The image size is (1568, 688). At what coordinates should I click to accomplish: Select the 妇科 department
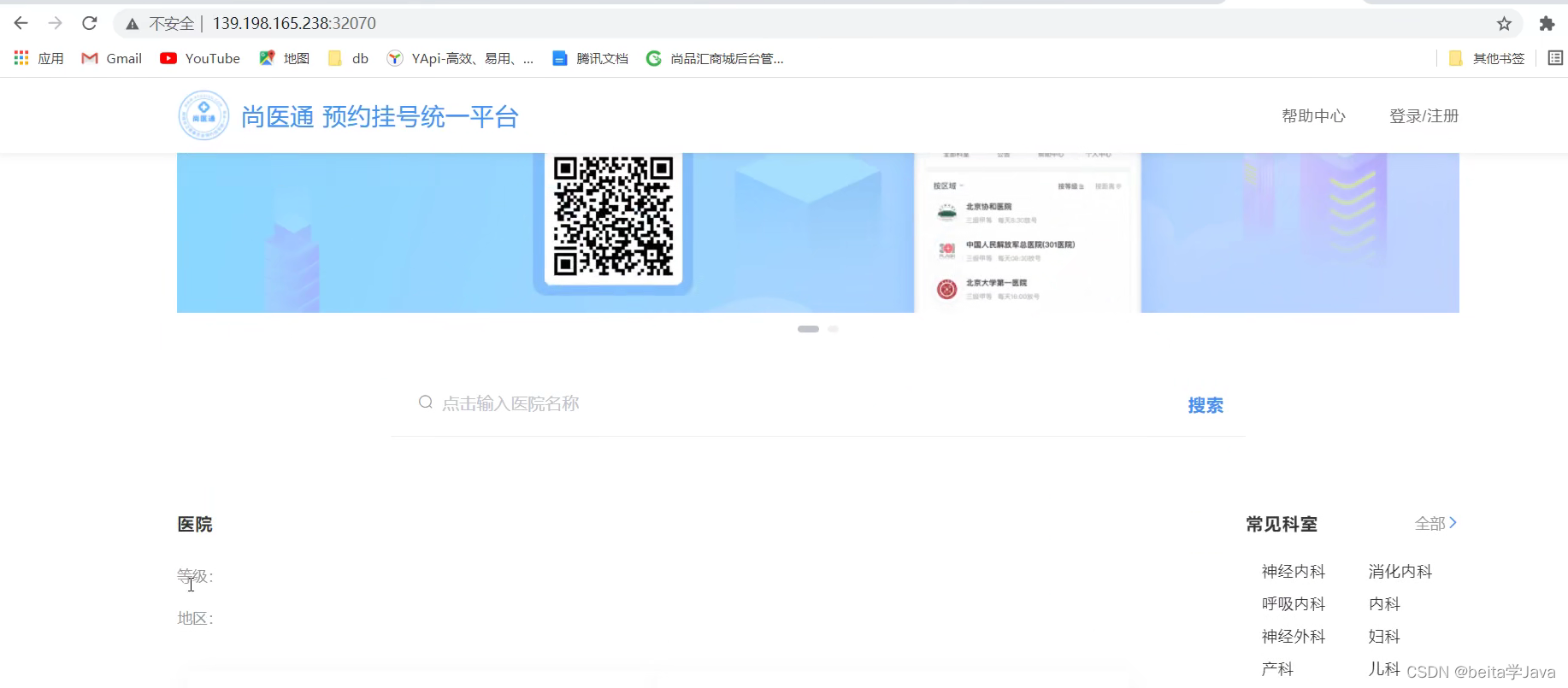1384,636
